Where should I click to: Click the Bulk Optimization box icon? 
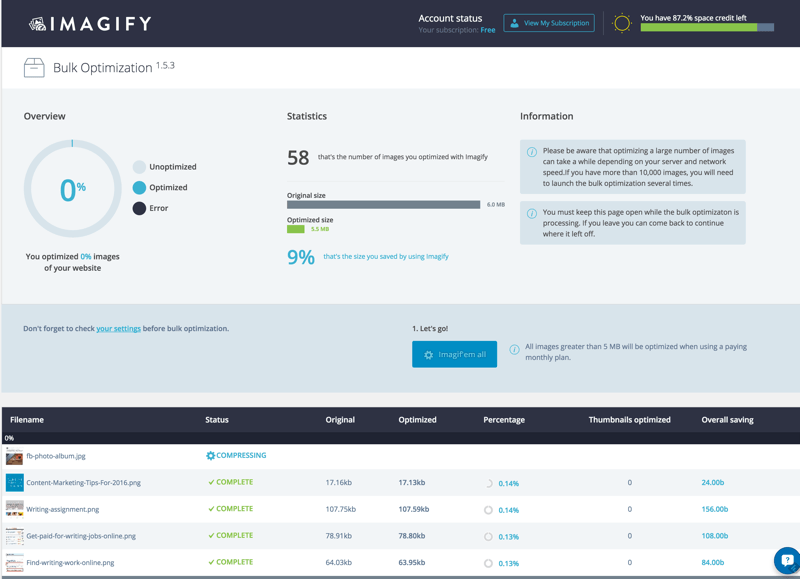(34, 67)
